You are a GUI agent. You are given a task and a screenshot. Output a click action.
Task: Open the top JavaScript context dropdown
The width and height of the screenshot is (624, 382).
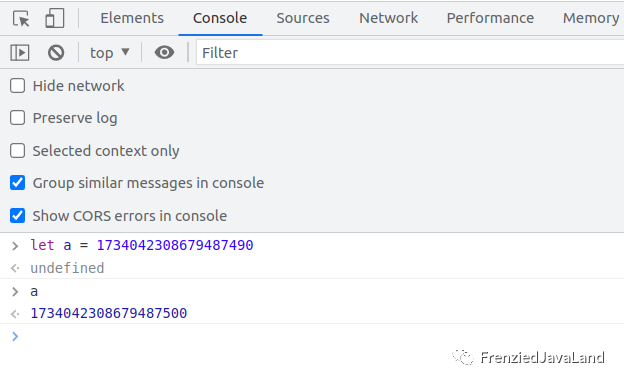109,53
